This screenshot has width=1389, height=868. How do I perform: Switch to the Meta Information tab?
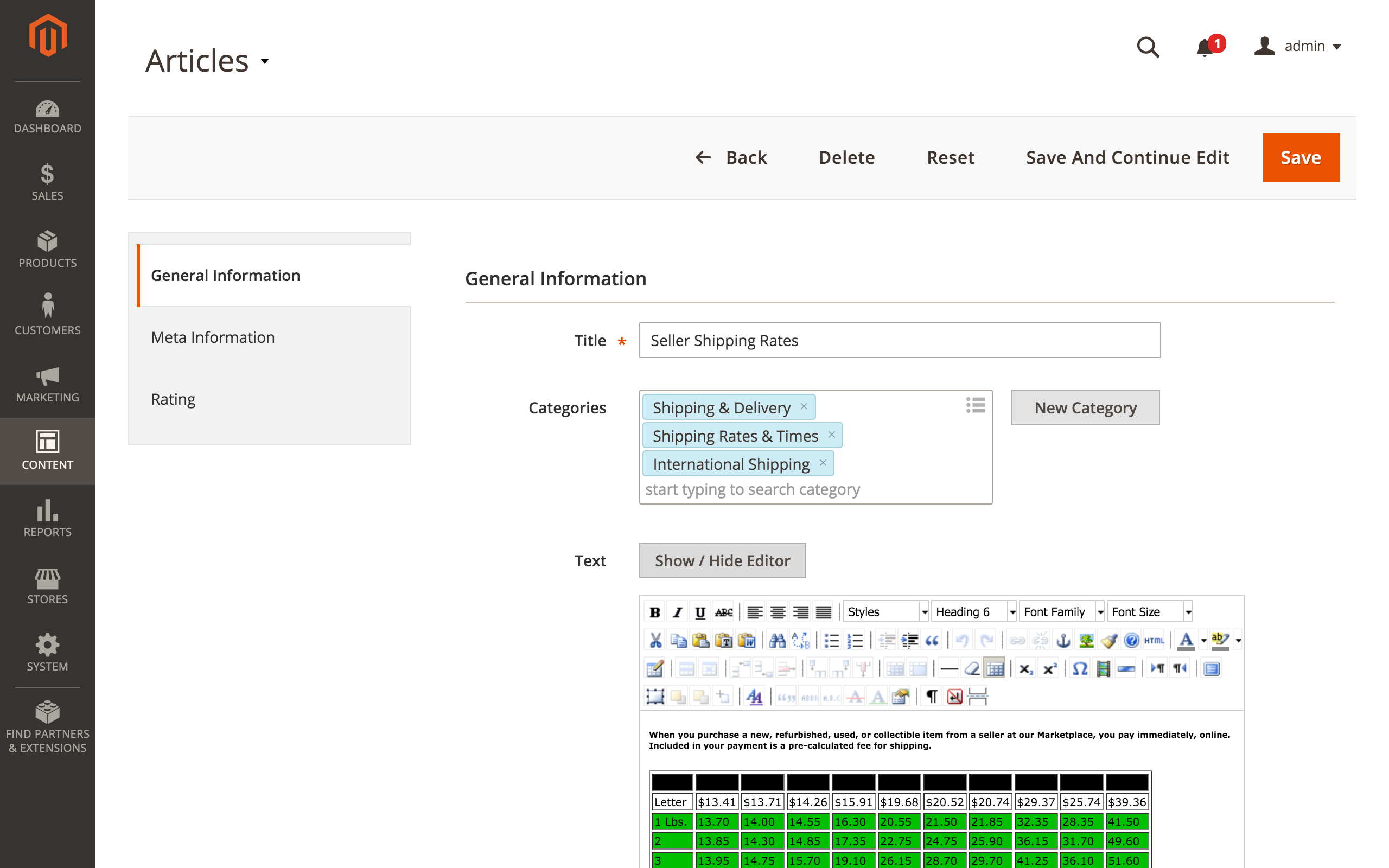point(213,337)
